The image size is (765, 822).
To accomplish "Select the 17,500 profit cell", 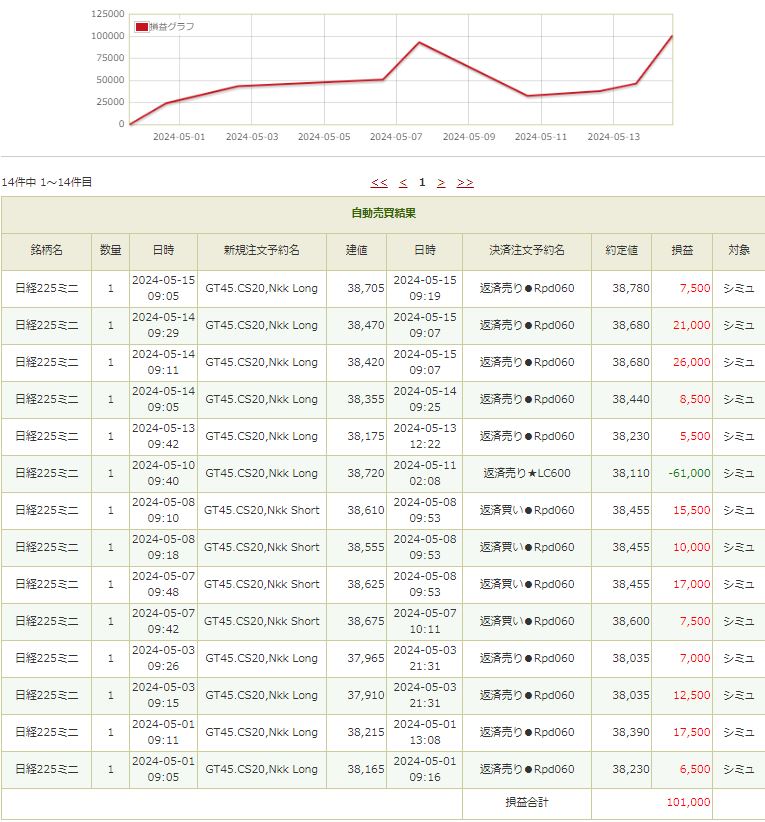I will [682, 732].
